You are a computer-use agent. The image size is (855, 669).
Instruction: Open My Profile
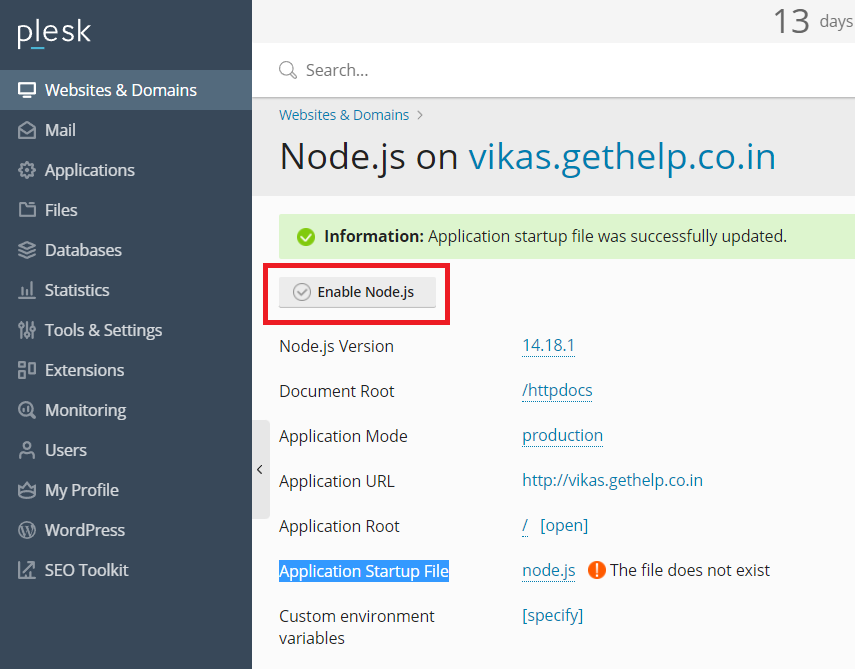click(126, 490)
